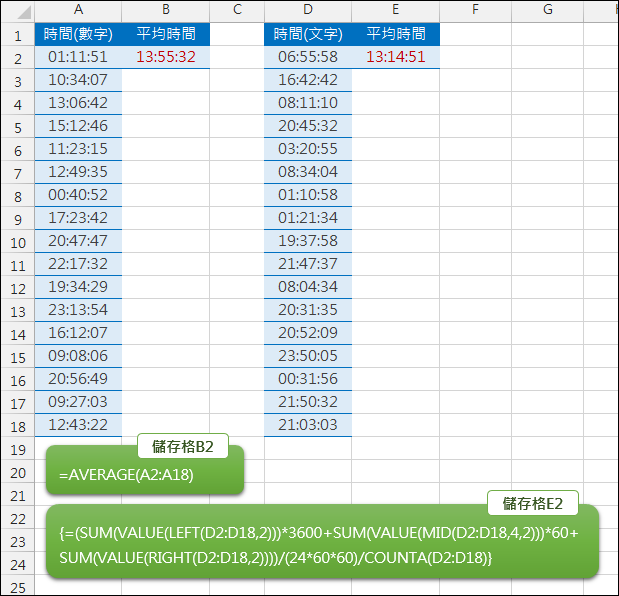This screenshot has height=596, width=619.
Task: Select cell with 17:23:42
Action: coord(78,218)
